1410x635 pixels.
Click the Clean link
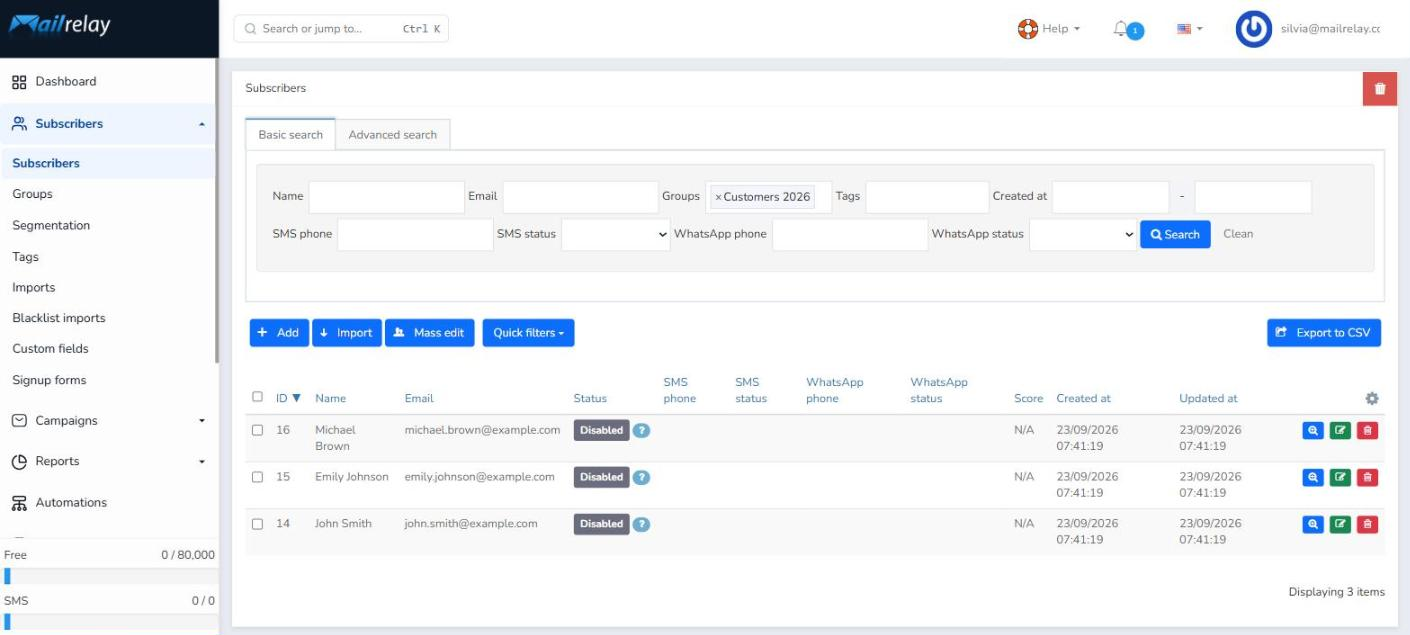coord(1238,234)
